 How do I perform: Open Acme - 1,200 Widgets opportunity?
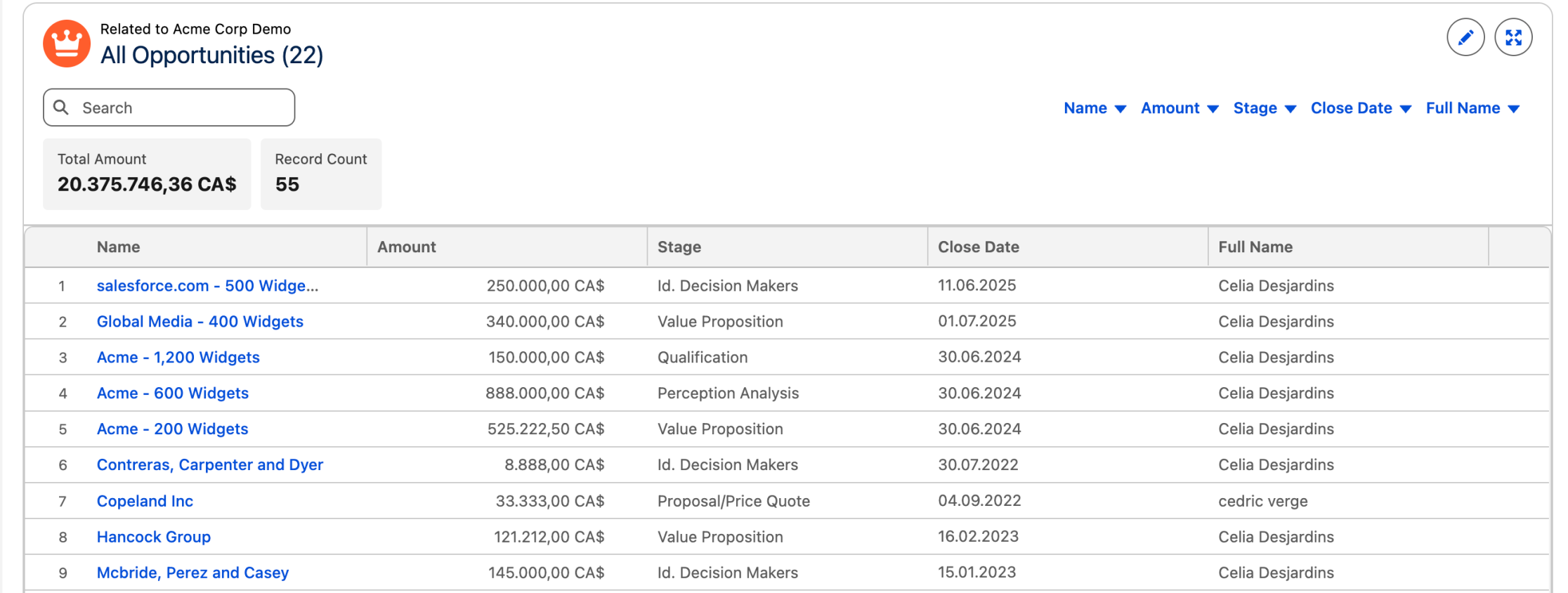pyautogui.click(x=178, y=358)
